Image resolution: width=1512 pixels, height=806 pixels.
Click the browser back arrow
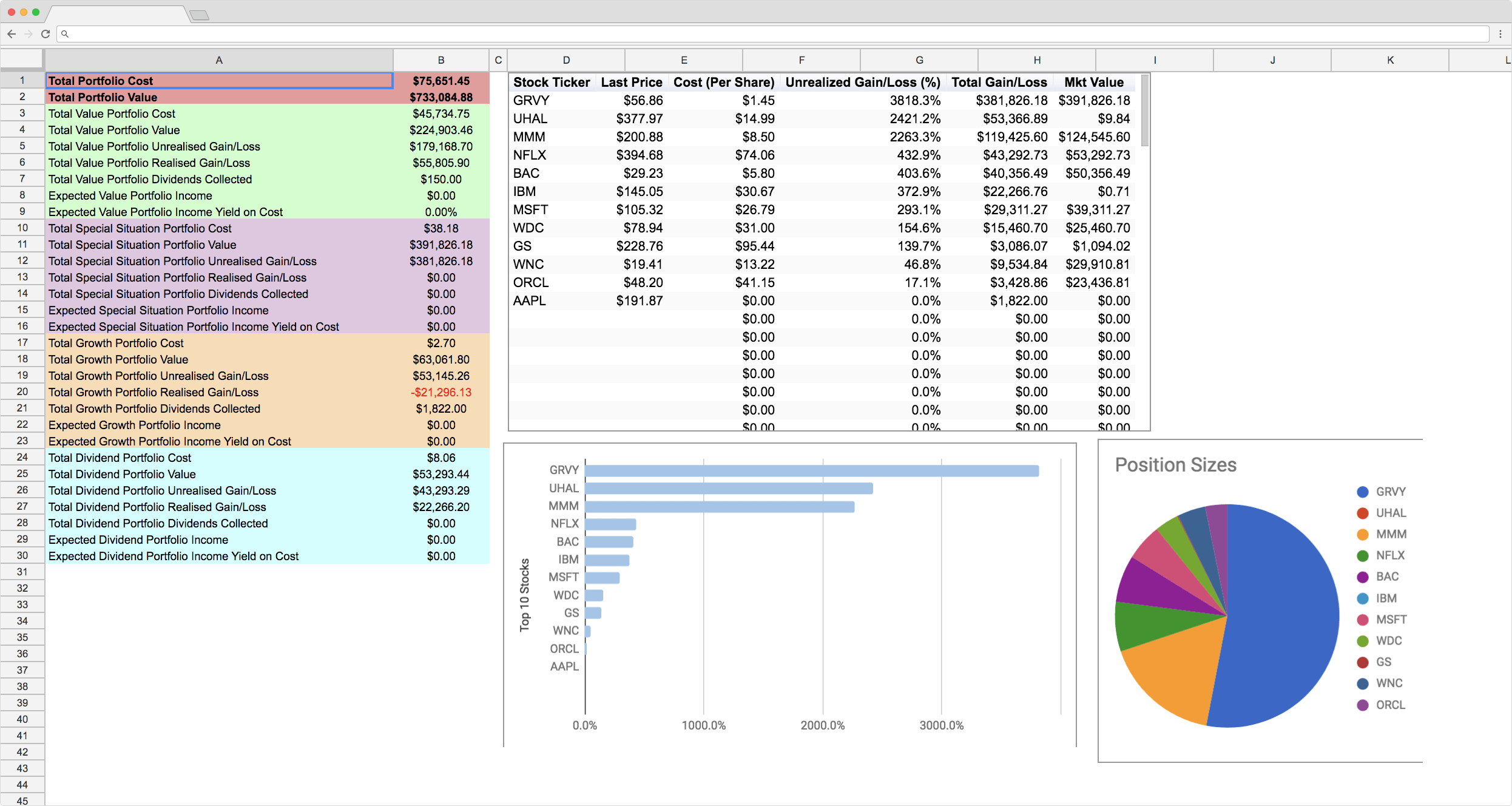[x=12, y=34]
